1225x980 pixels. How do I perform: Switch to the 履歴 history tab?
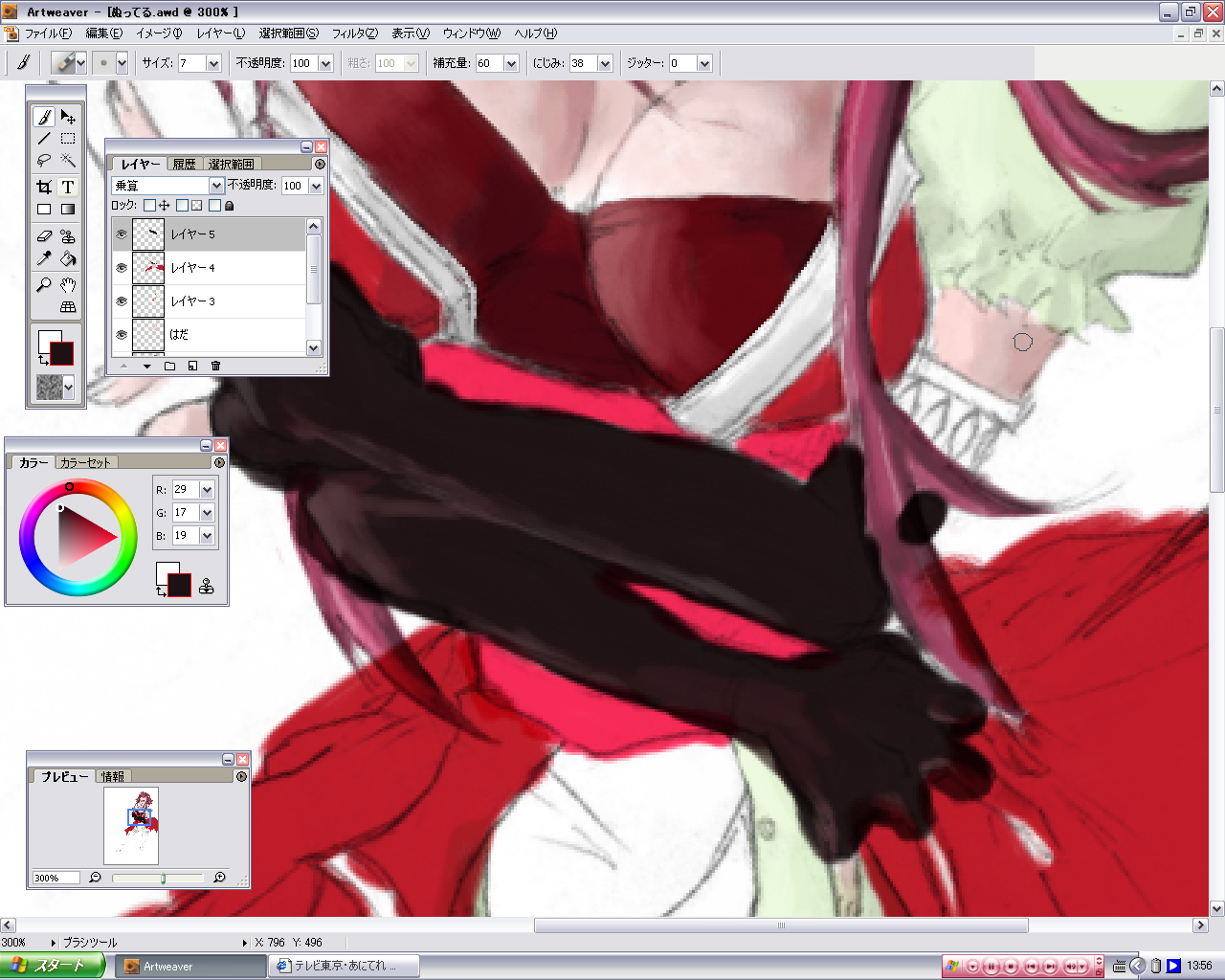pos(185,164)
